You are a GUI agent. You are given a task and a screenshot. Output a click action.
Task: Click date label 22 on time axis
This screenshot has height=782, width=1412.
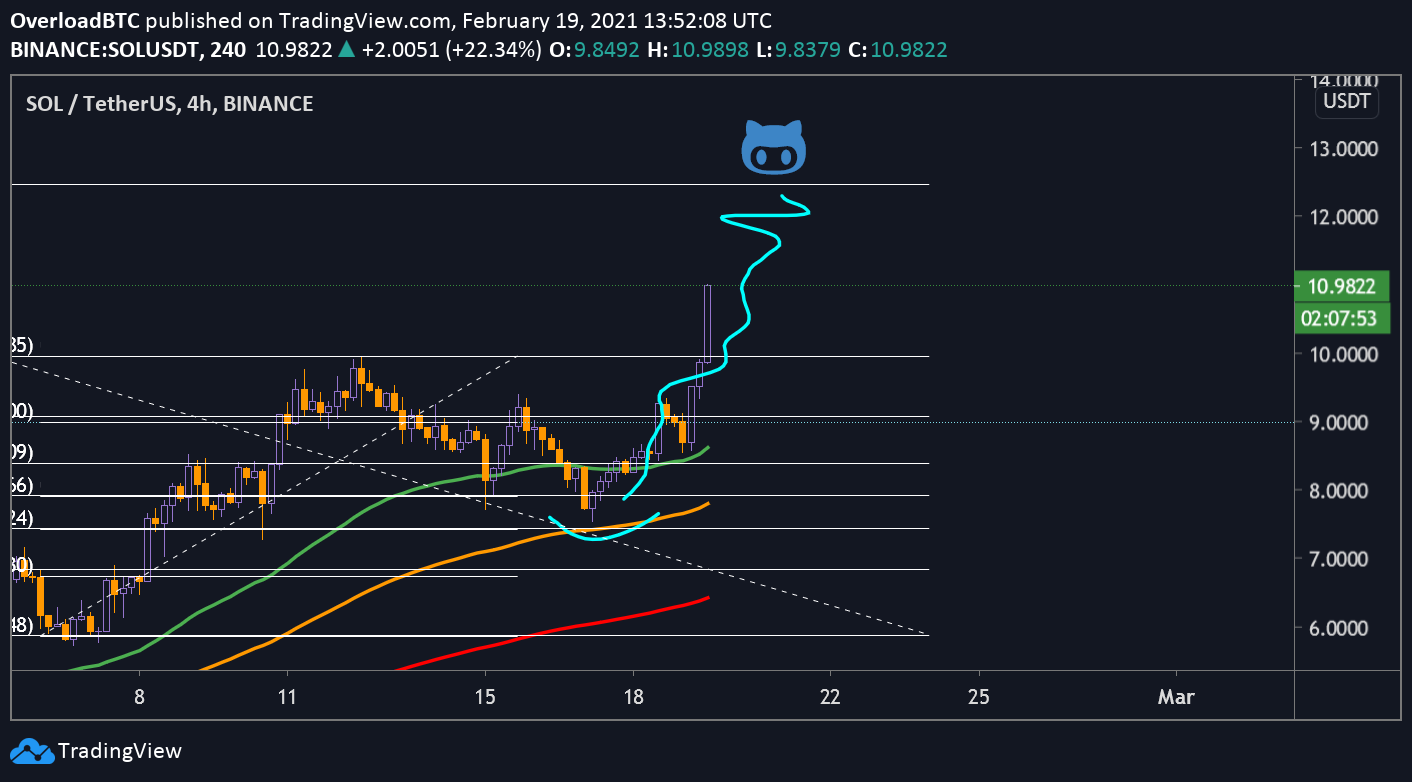(x=830, y=697)
